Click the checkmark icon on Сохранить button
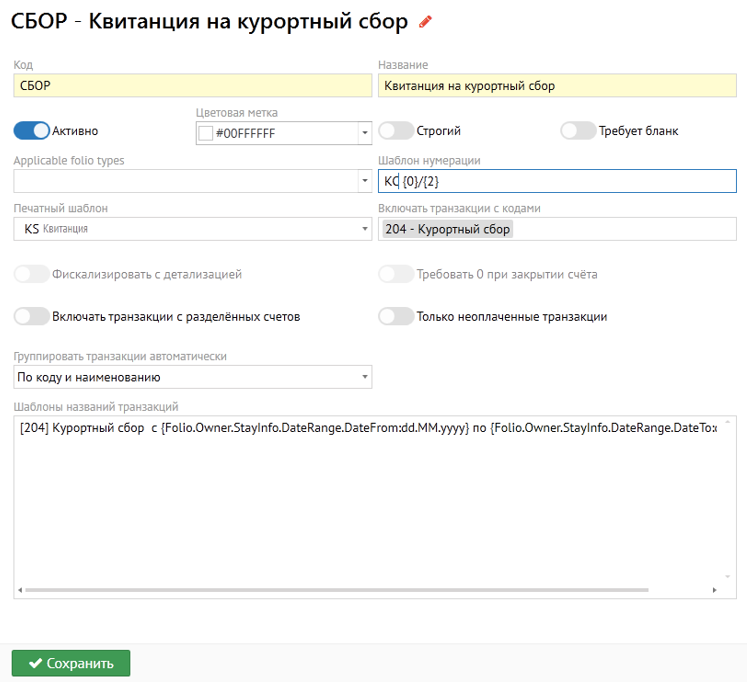756x689 pixels. (x=35, y=663)
